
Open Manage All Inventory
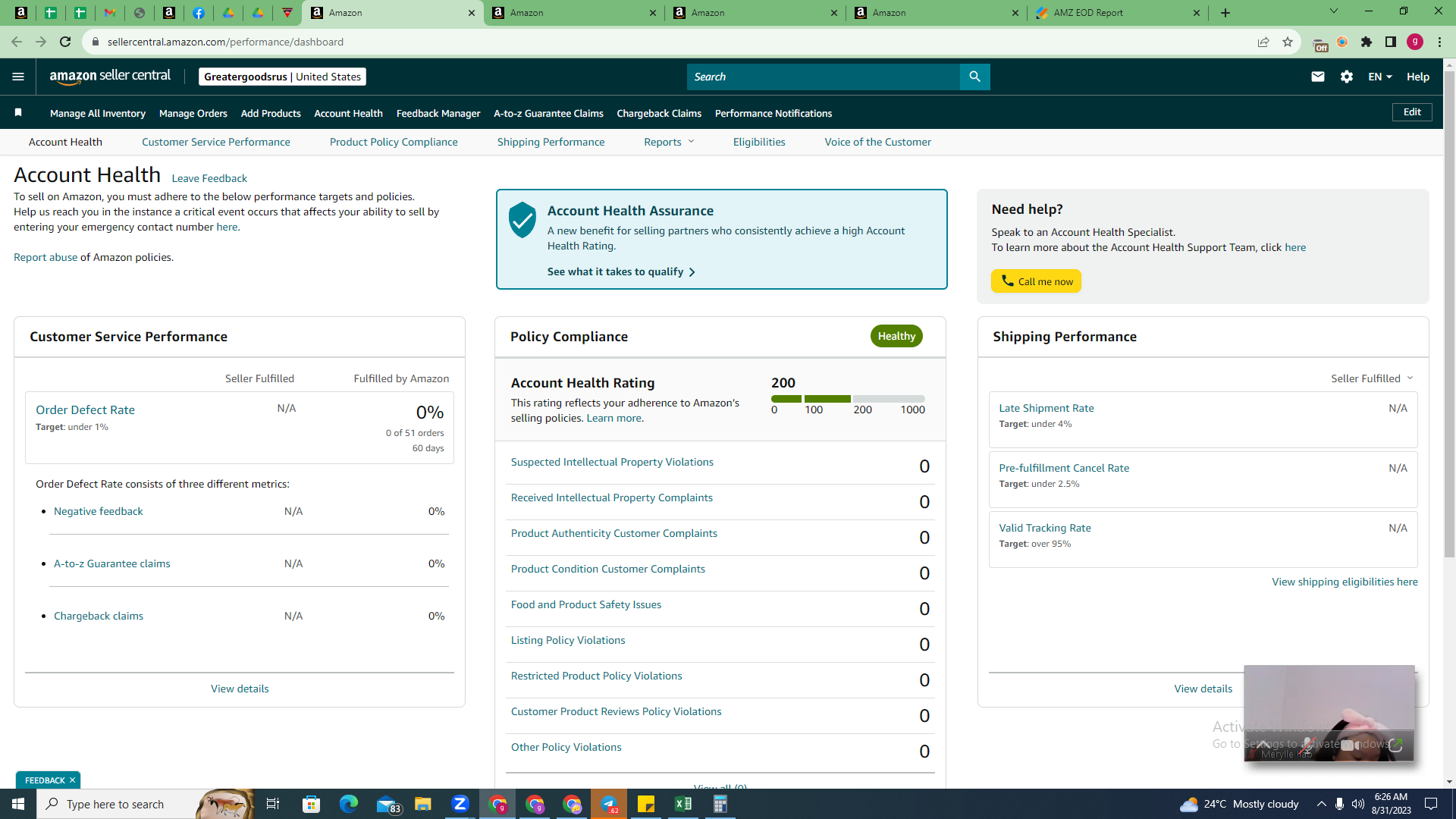click(x=98, y=113)
